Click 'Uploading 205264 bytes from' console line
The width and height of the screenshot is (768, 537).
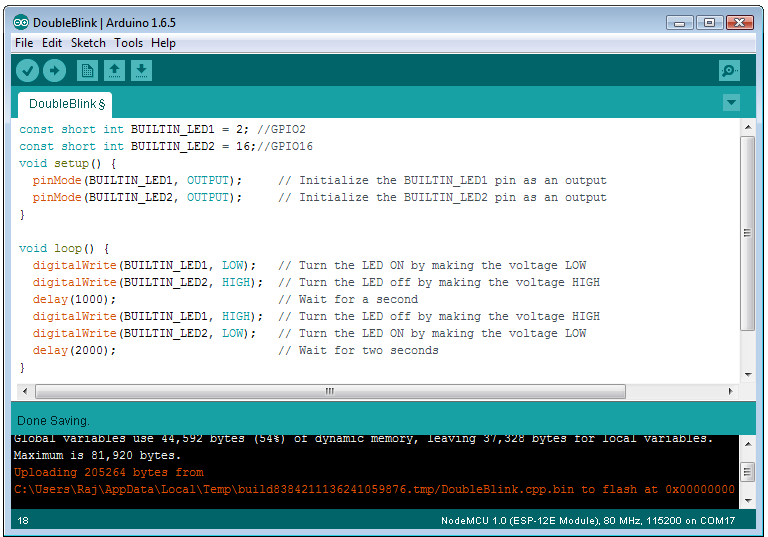[x=108, y=473]
